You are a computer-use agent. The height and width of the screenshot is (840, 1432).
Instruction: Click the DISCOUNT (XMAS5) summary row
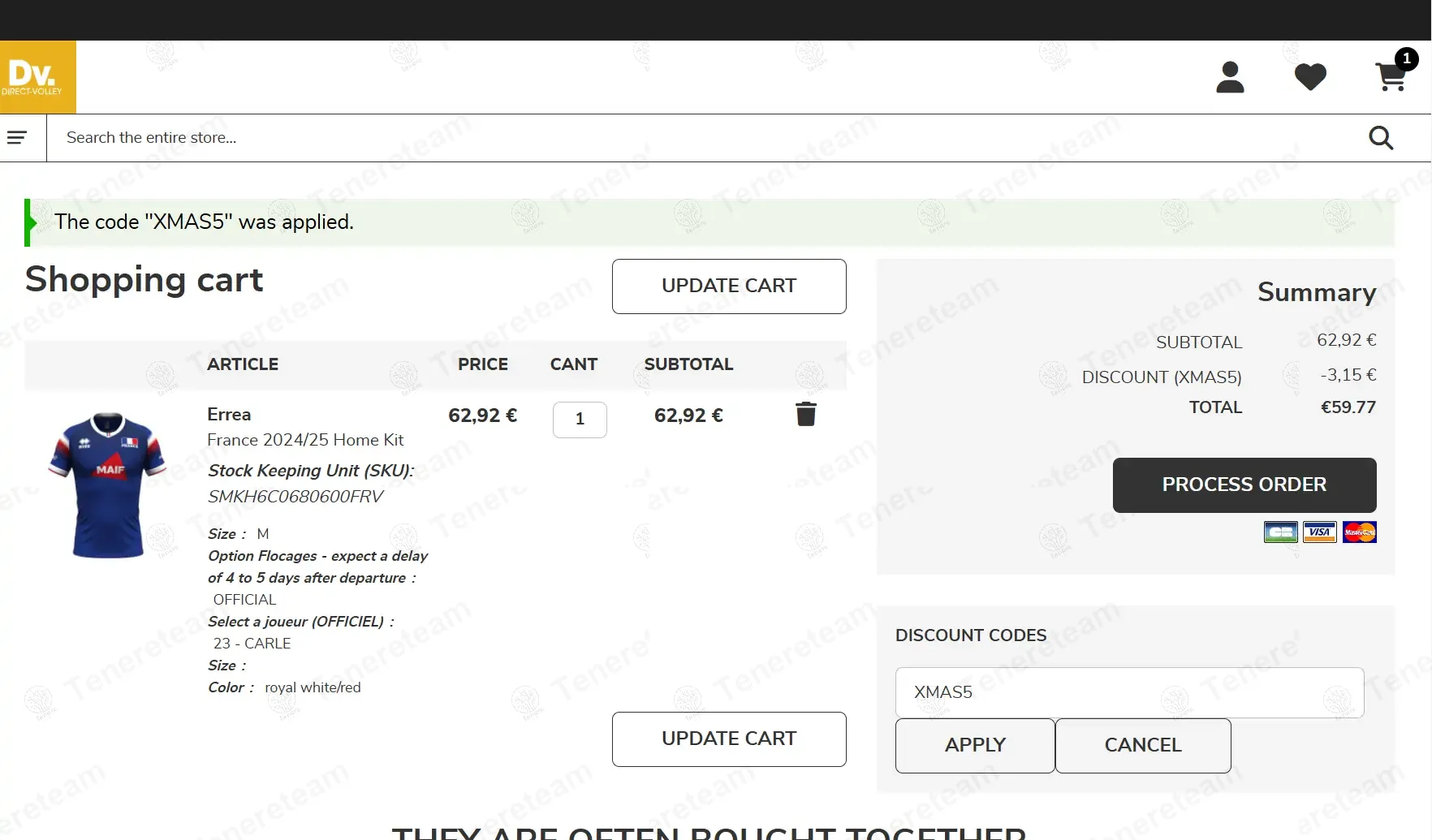pyautogui.click(x=1229, y=377)
